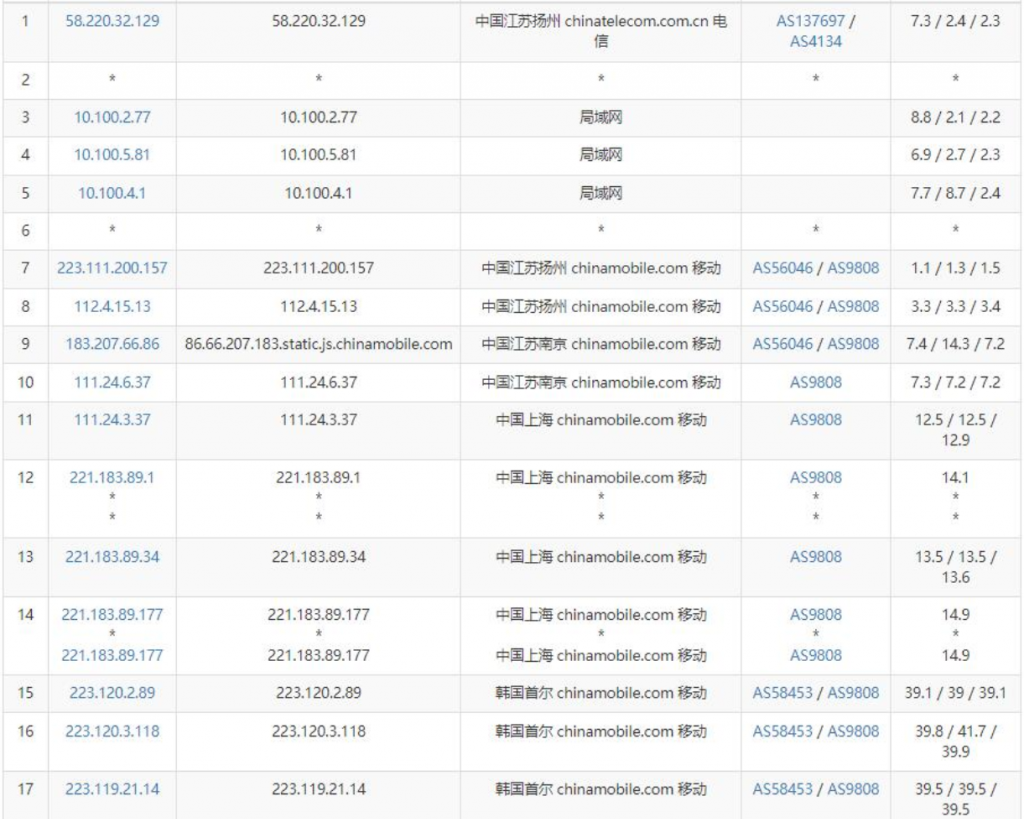The width and height of the screenshot is (1024, 819).
Task: Open the blue 183.207.66.86 IP link
Action: [x=112, y=344]
